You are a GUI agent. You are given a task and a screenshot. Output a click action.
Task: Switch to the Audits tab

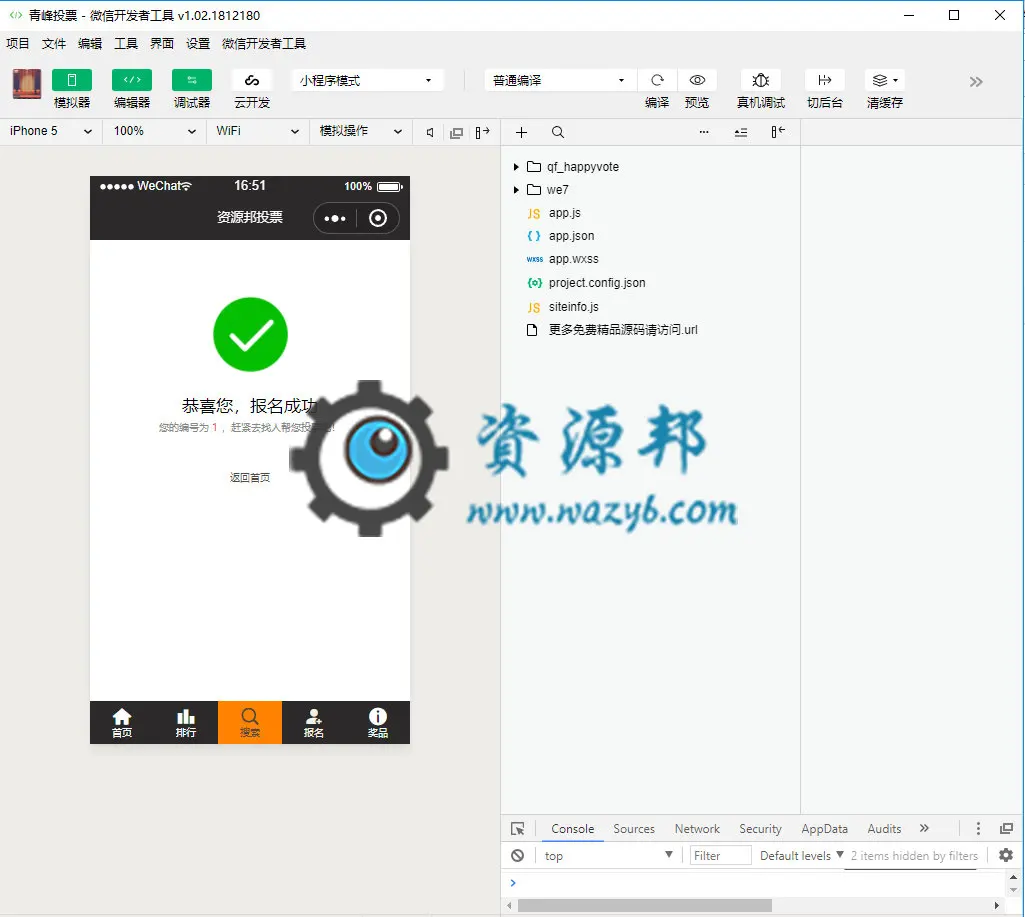click(x=884, y=829)
